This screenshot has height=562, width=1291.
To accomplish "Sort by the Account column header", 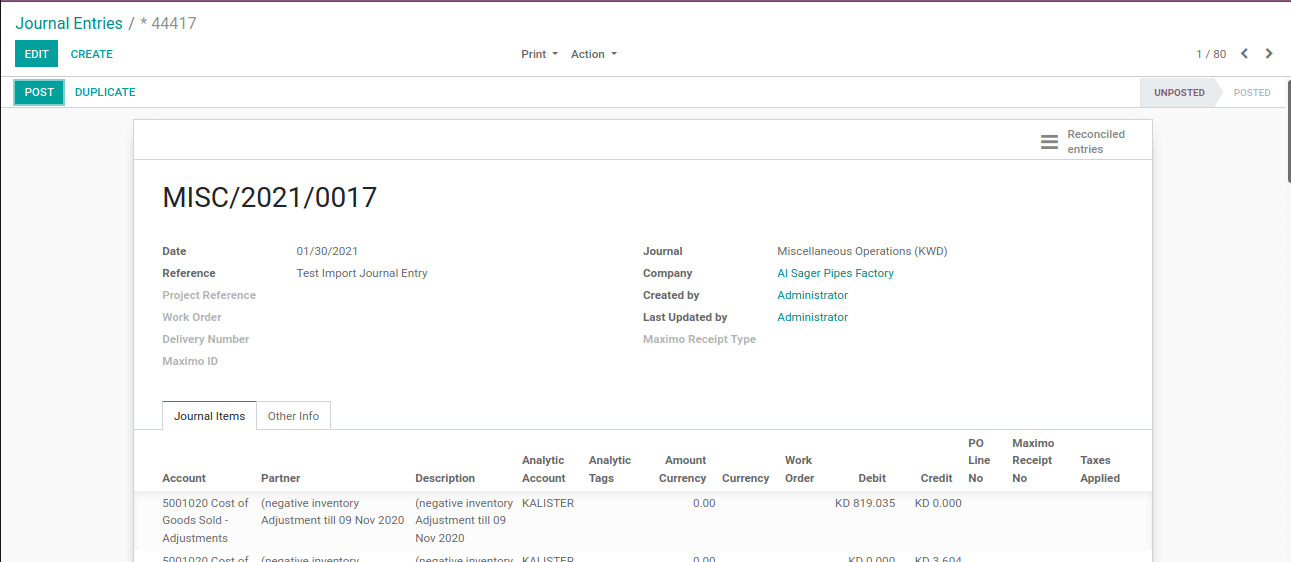I will [x=184, y=478].
